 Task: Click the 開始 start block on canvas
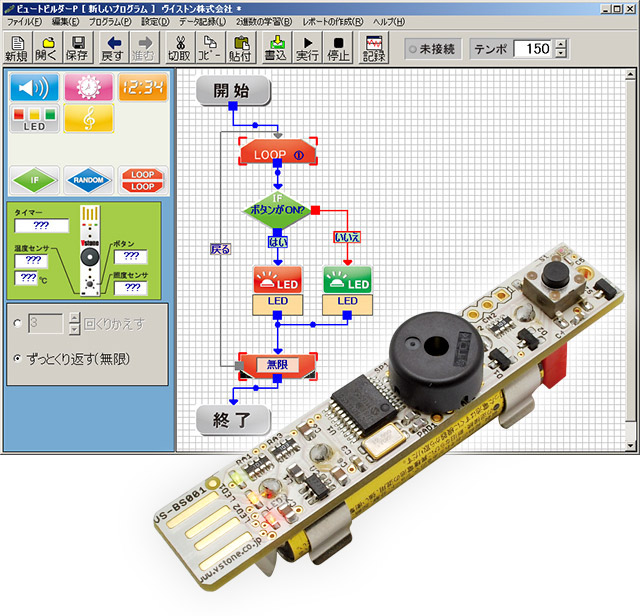click(233, 91)
